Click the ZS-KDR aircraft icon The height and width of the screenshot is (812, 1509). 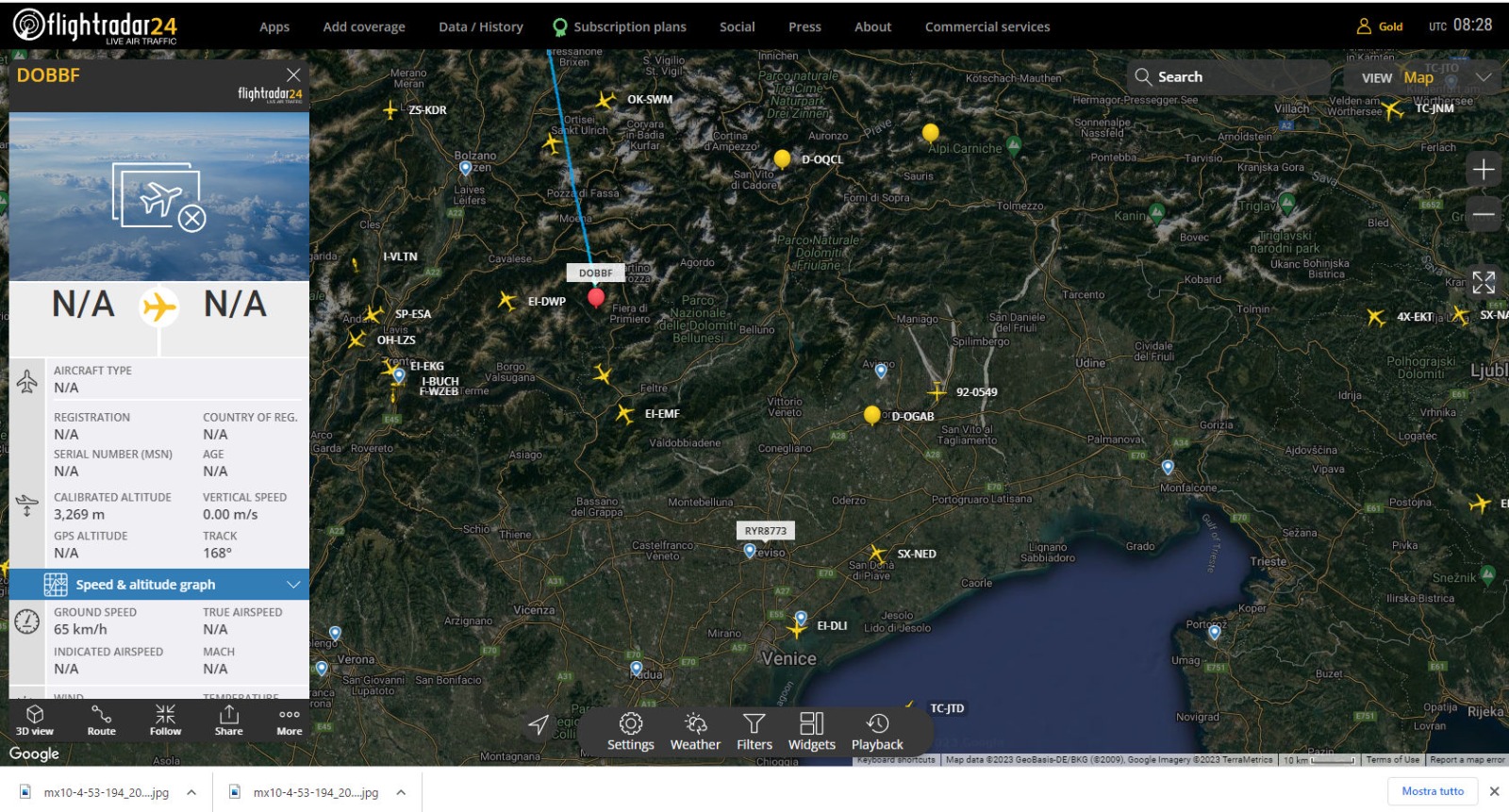pos(390,110)
